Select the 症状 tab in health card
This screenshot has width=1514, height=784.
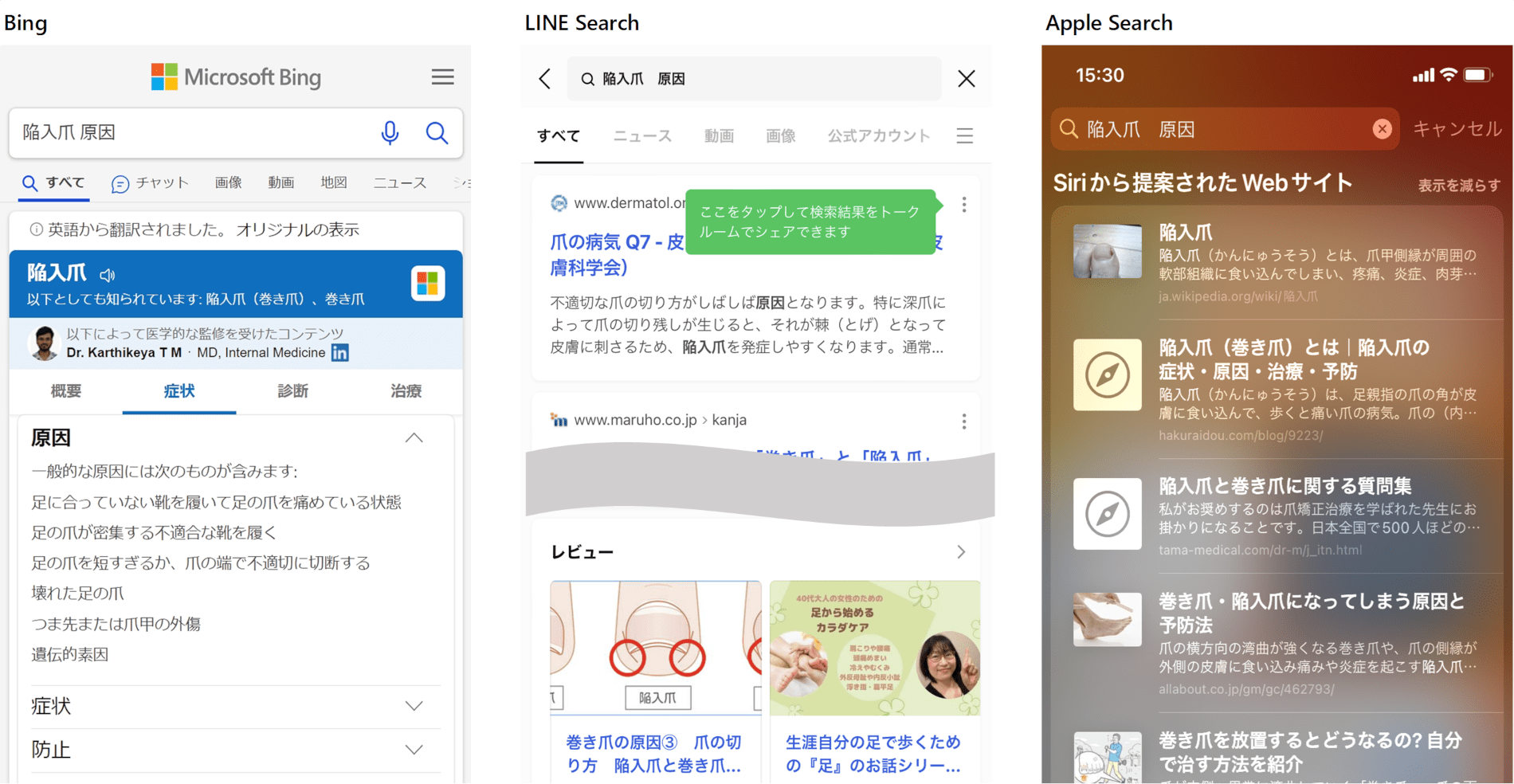point(179,391)
